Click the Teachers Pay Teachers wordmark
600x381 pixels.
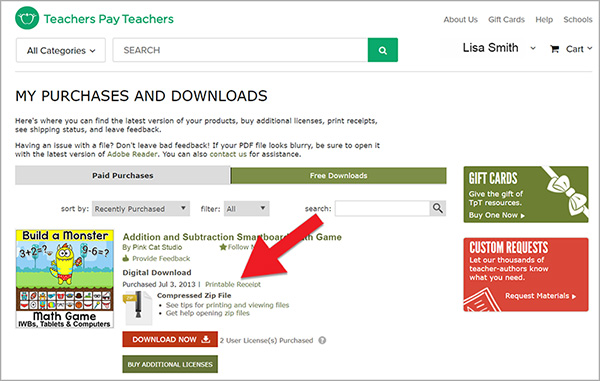(x=108, y=19)
